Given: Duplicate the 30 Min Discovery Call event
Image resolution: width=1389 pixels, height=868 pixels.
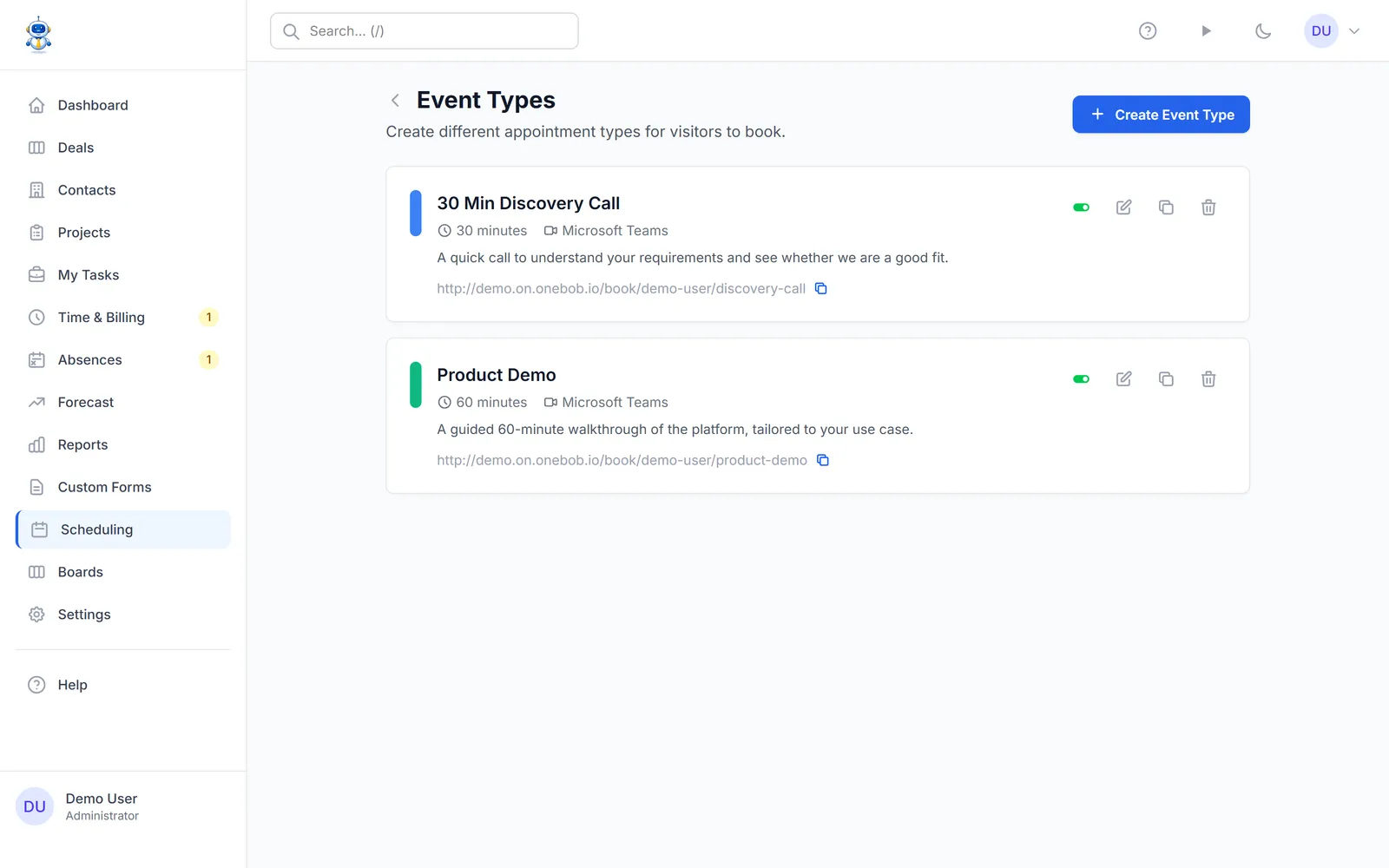Looking at the screenshot, I should pos(1166,207).
